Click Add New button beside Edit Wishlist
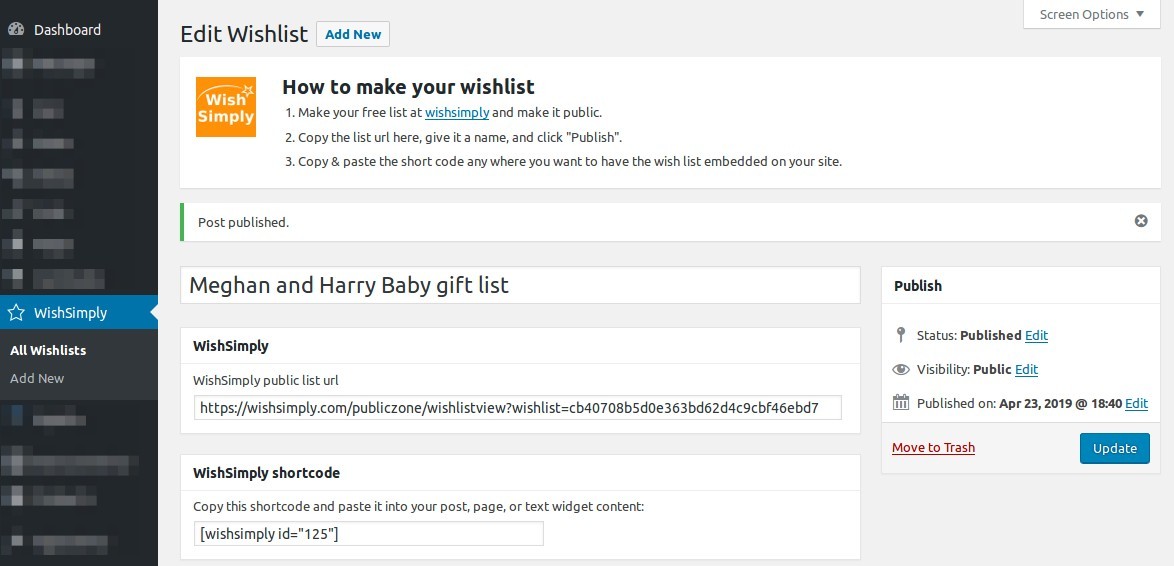The image size is (1174, 566). click(353, 34)
